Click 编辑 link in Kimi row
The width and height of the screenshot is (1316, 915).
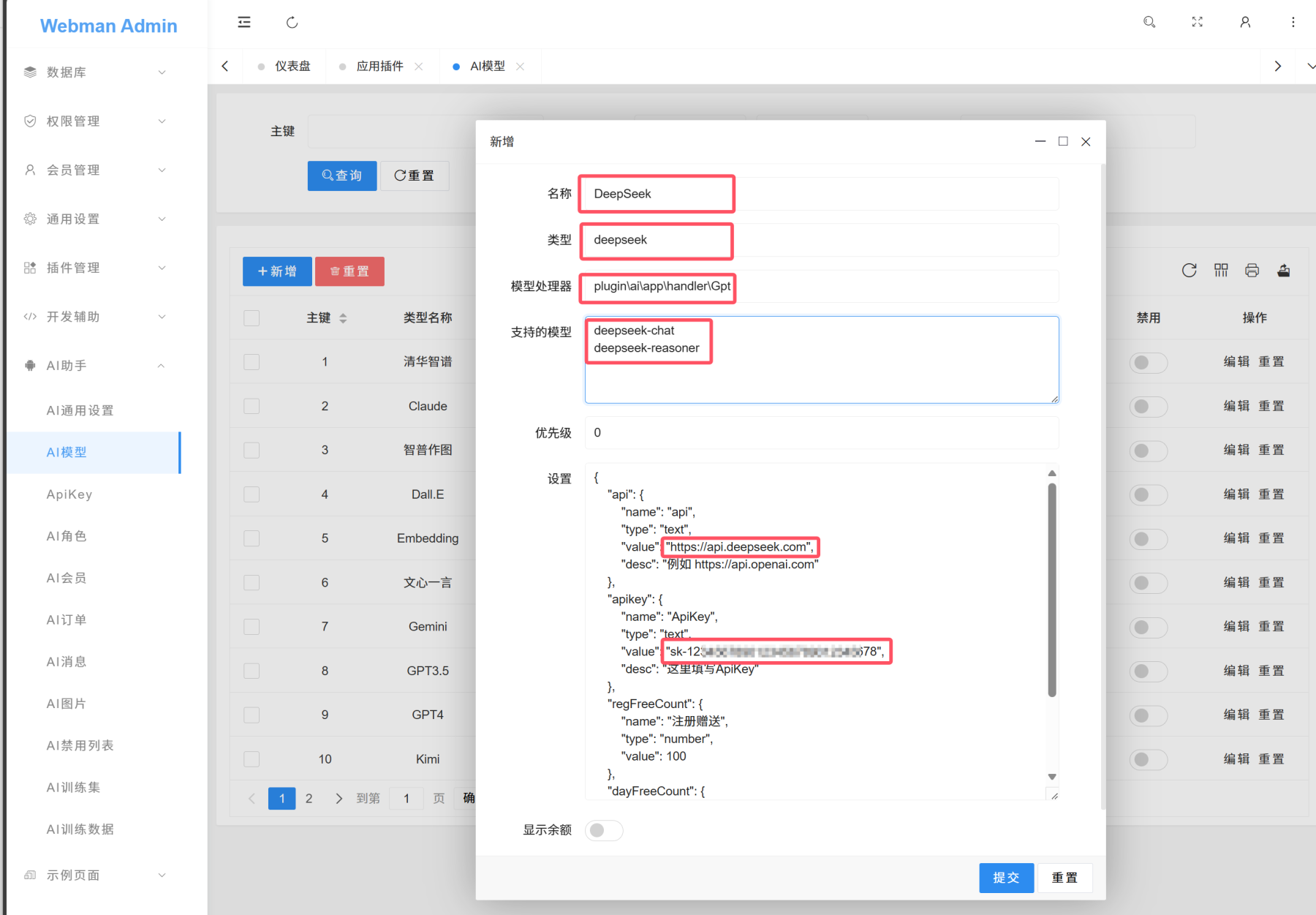point(1237,759)
